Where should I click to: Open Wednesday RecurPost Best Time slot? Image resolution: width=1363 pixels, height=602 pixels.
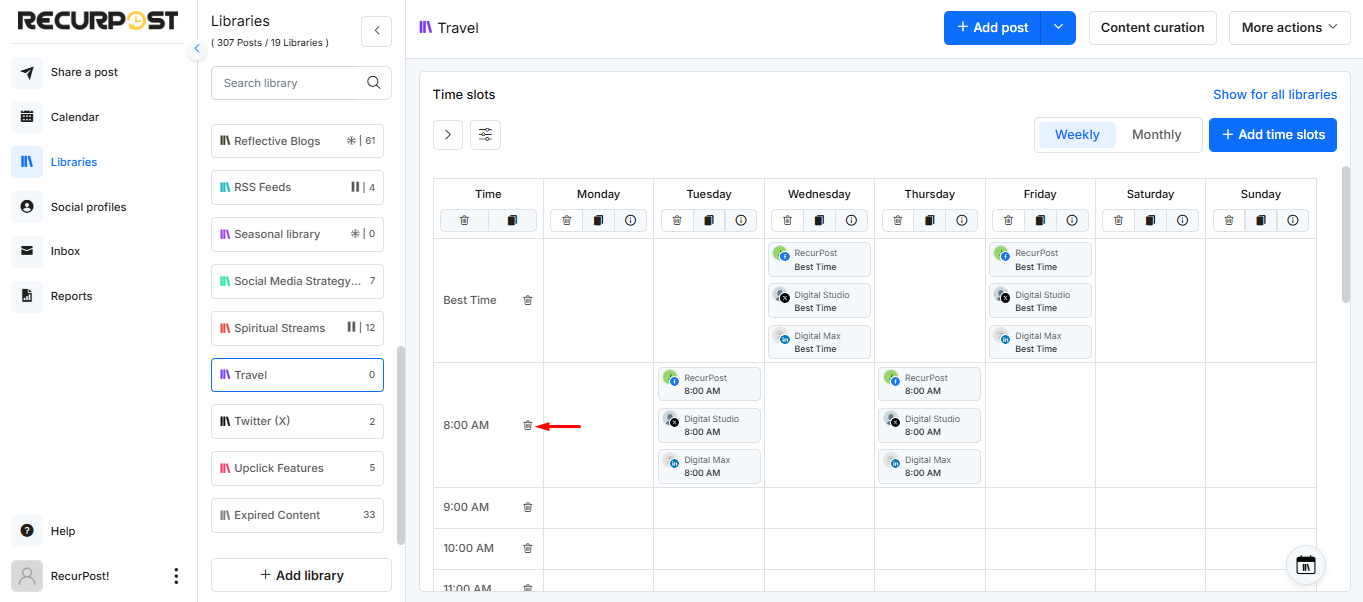[819, 260]
